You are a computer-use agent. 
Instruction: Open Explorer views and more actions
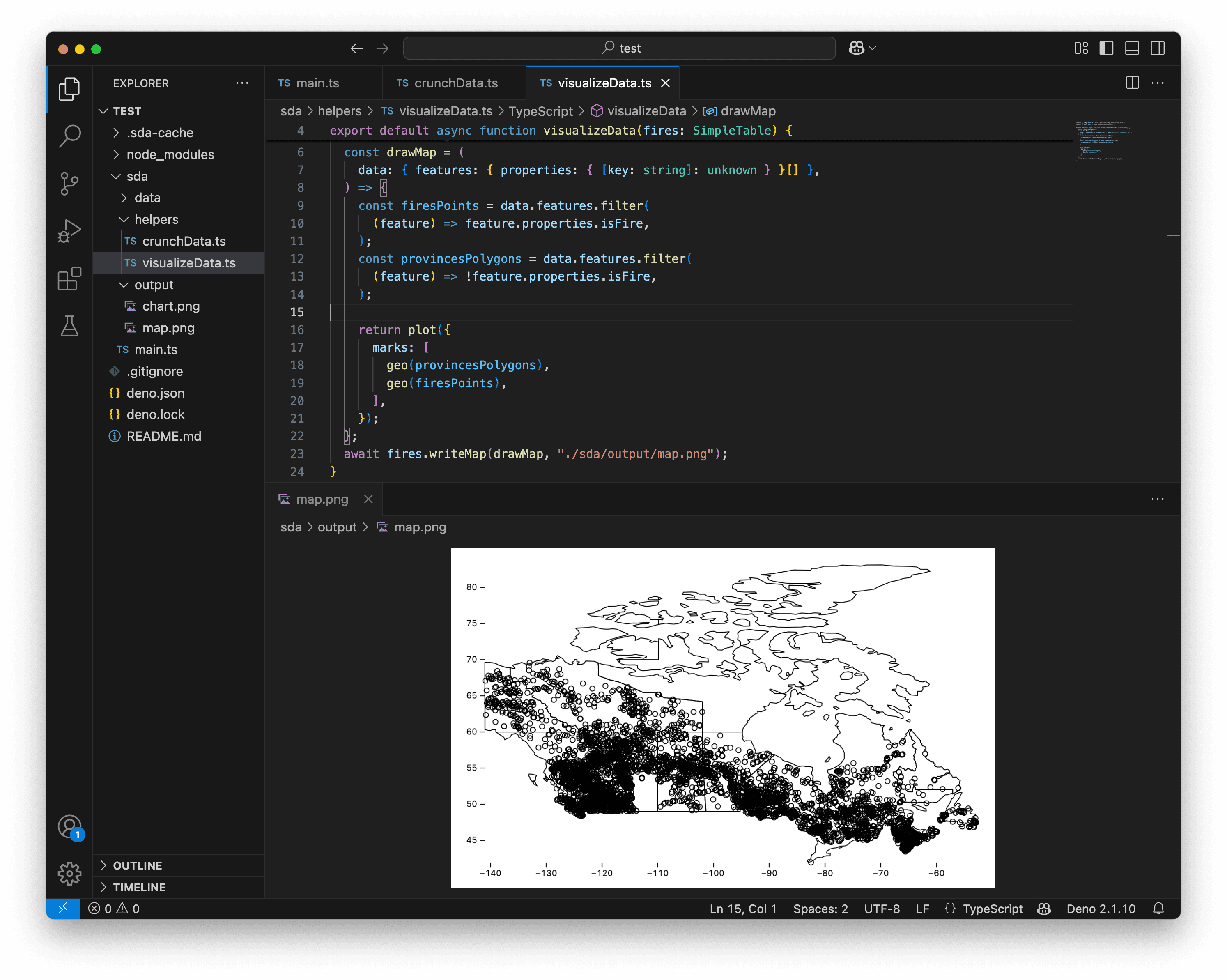[x=242, y=83]
